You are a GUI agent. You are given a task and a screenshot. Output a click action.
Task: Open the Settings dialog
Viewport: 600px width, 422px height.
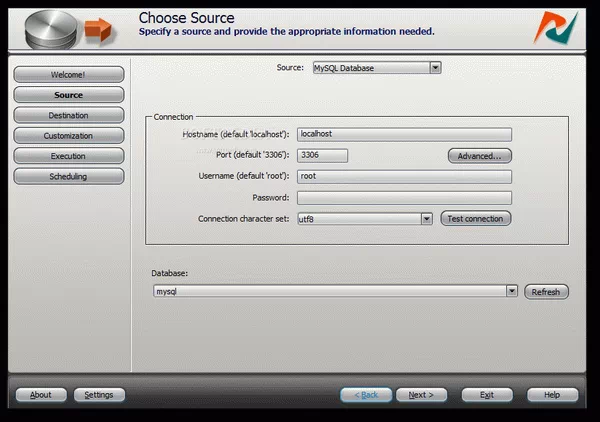(99, 394)
